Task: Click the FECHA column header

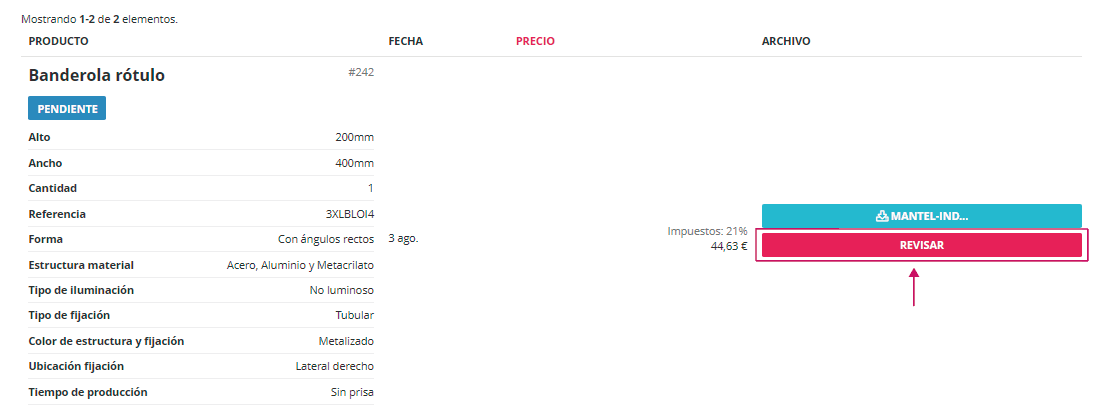Action: 405,41
